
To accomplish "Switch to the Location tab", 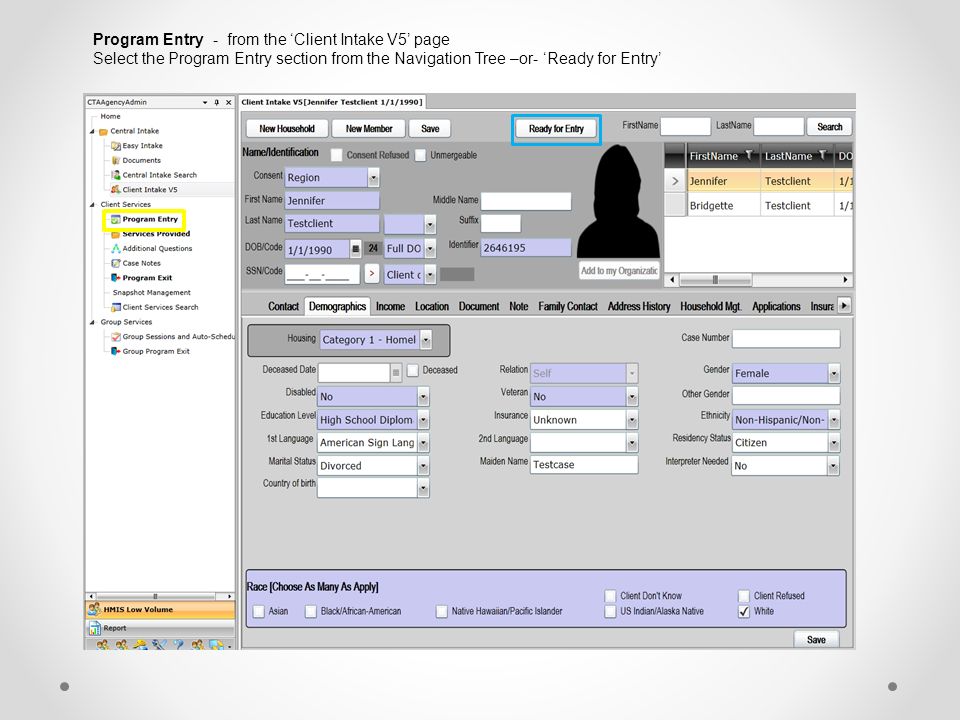I will 432,306.
